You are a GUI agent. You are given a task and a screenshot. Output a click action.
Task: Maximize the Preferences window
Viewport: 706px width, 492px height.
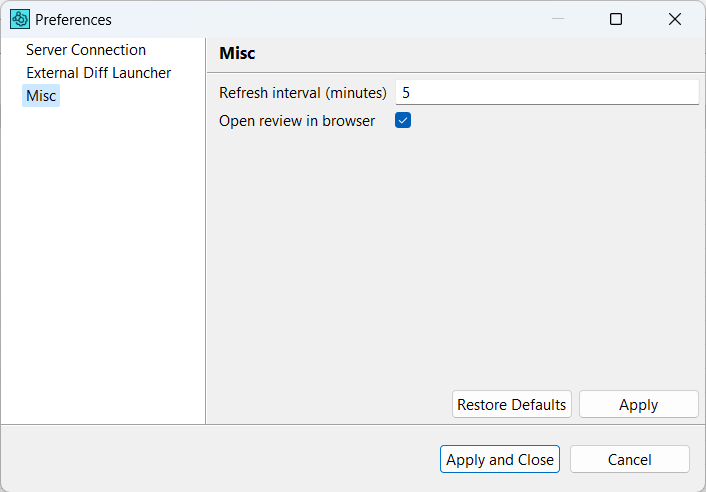(x=616, y=19)
